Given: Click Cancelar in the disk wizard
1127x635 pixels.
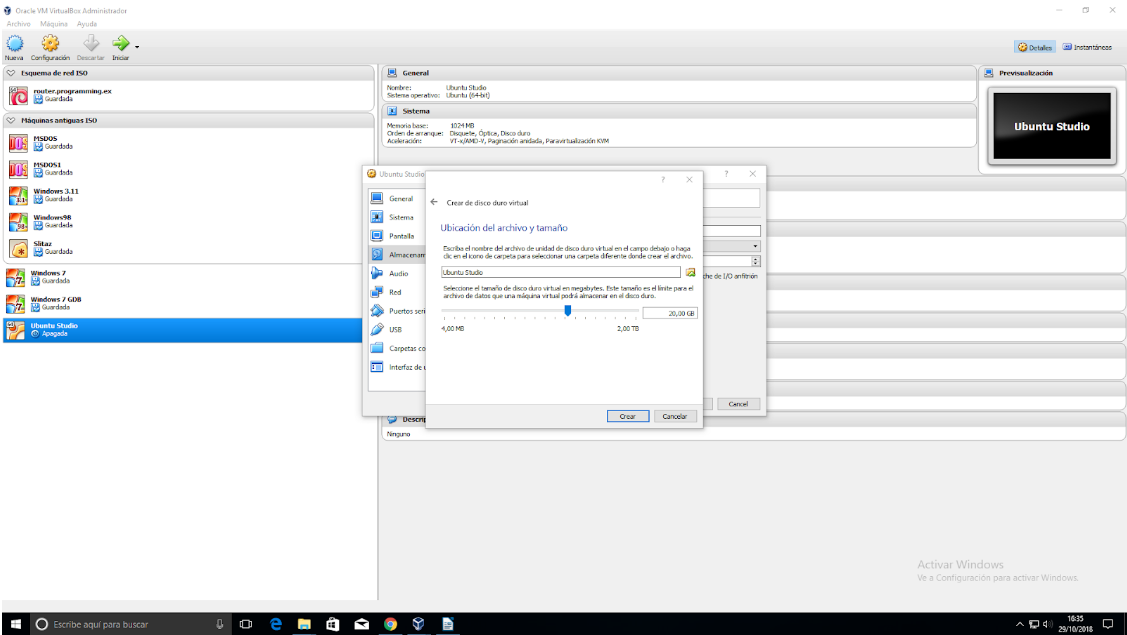Looking at the screenshot, I should (x=676, y=416).
